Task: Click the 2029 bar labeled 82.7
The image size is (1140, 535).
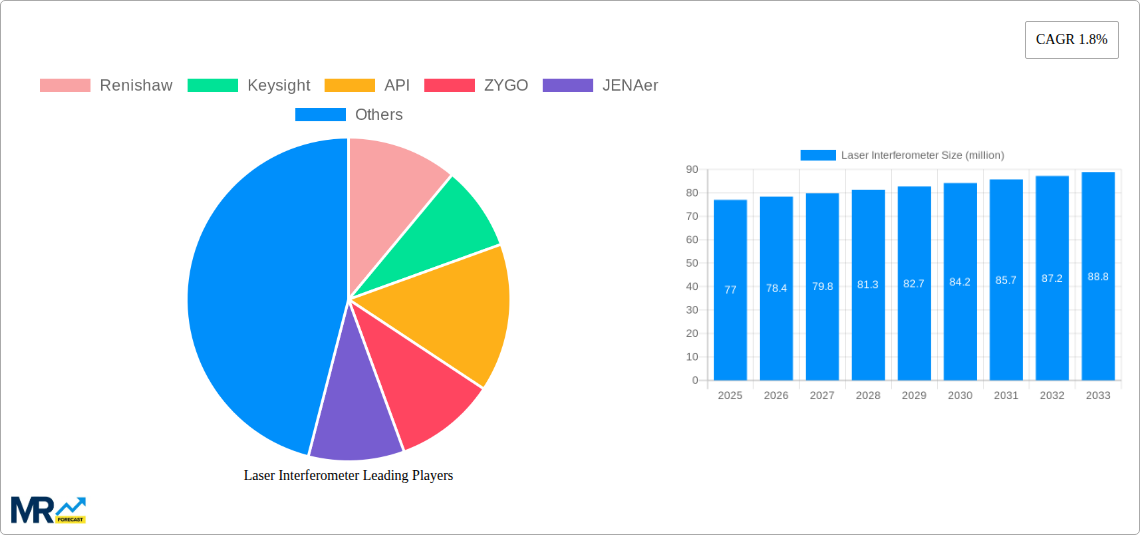Action: 915,283
